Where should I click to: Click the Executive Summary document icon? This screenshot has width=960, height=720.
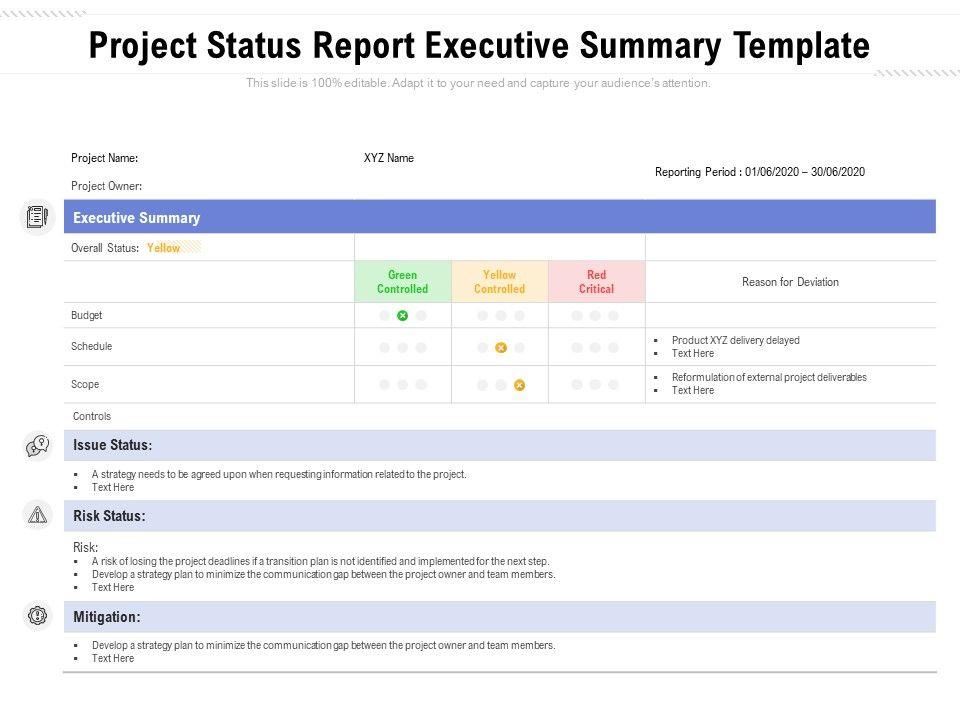point(37,216)
